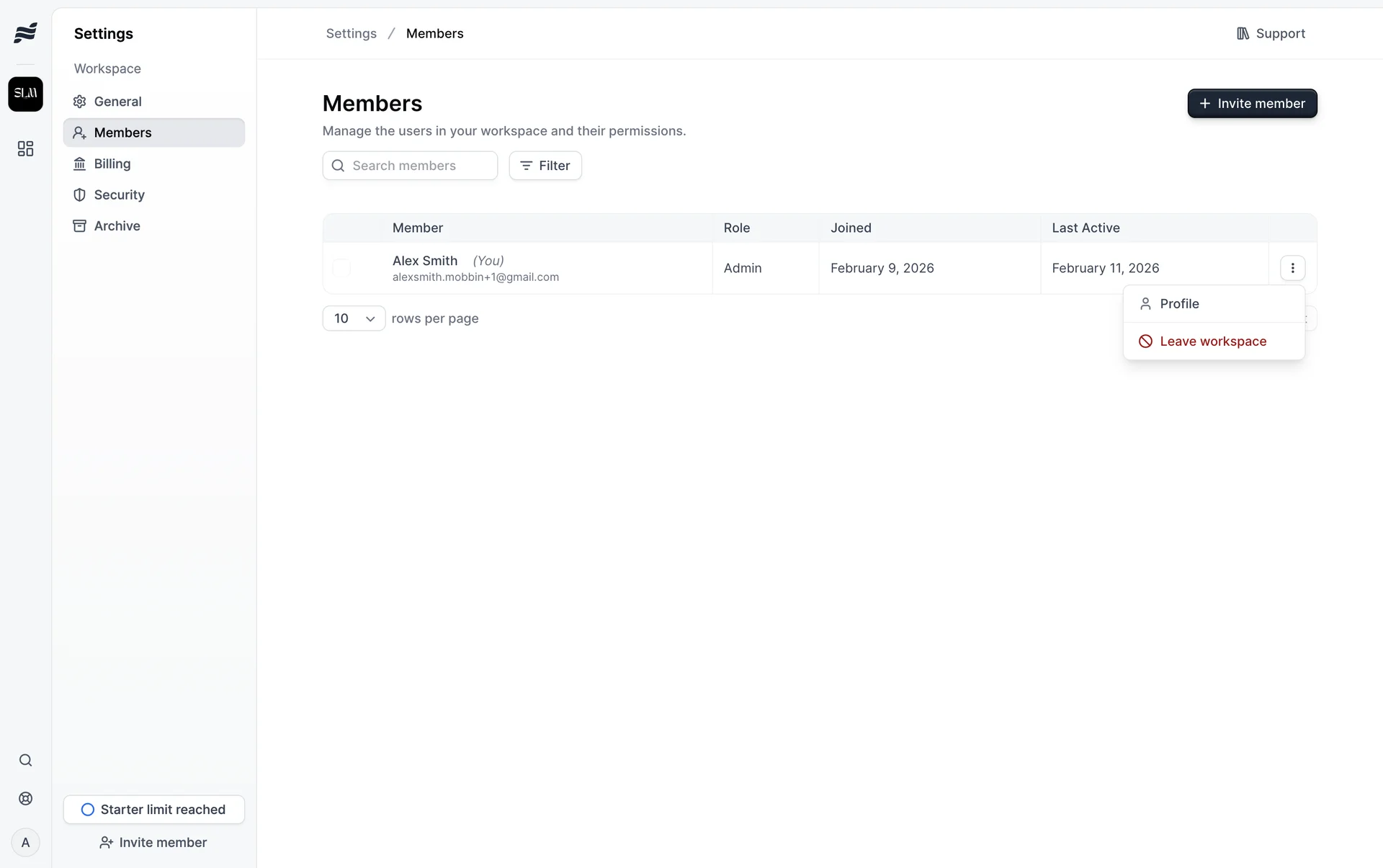Open the Filter dropdown
Viewport: 1383px width, 868px height.
coord(545,166)
